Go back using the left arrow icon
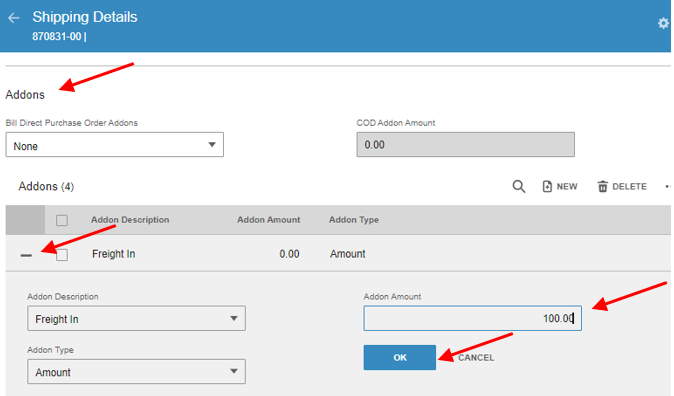This screenshot has width=674, height=396. [x=14, y=18]
